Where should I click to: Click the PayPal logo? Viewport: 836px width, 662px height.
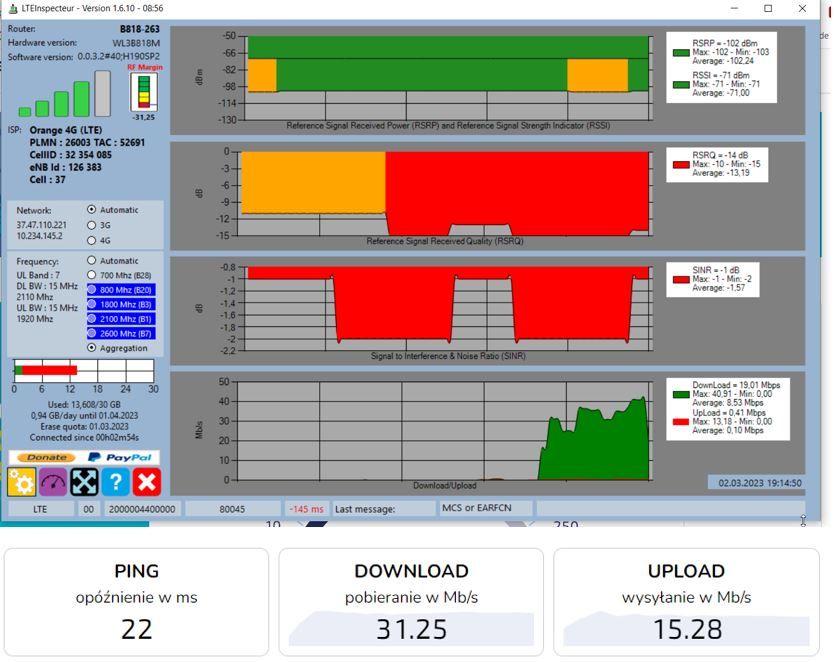120,457
